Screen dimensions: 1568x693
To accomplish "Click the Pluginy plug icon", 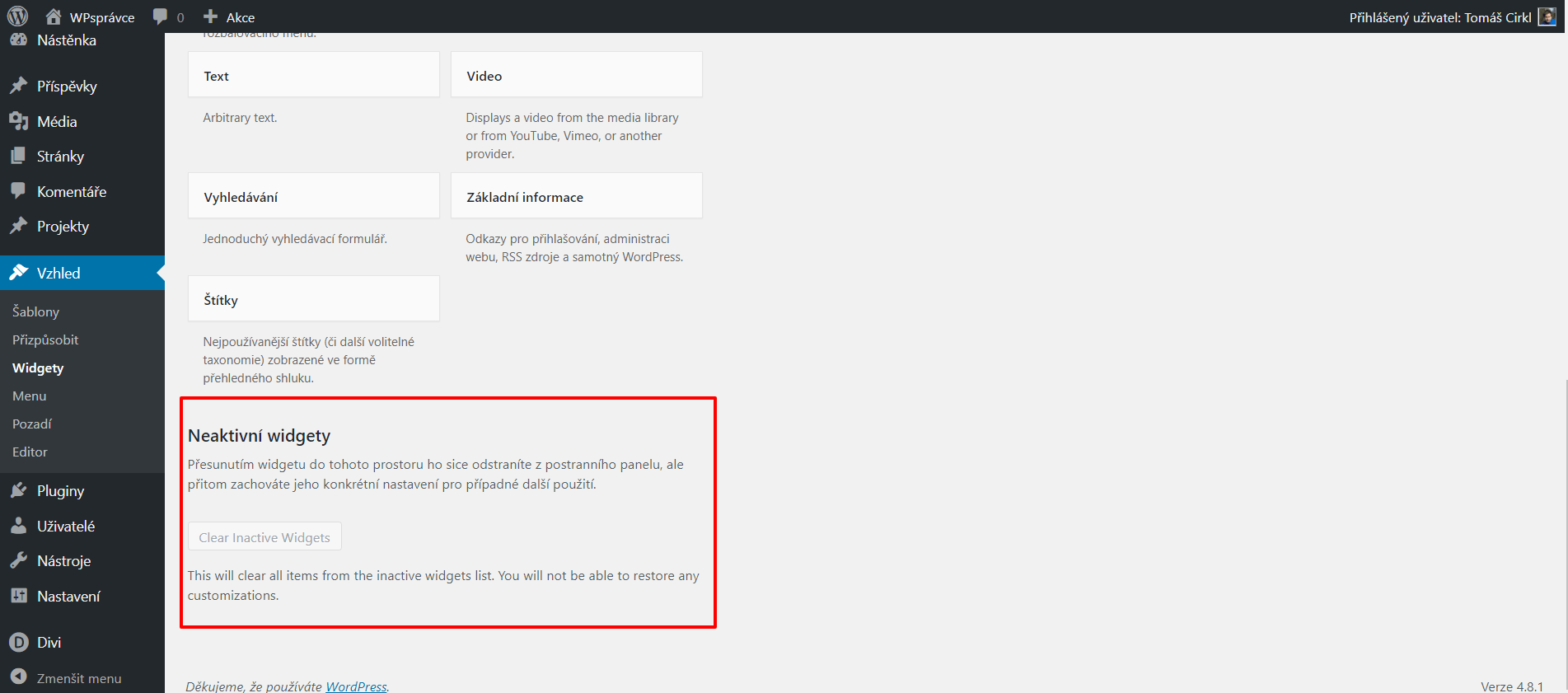I will point(18,490).
